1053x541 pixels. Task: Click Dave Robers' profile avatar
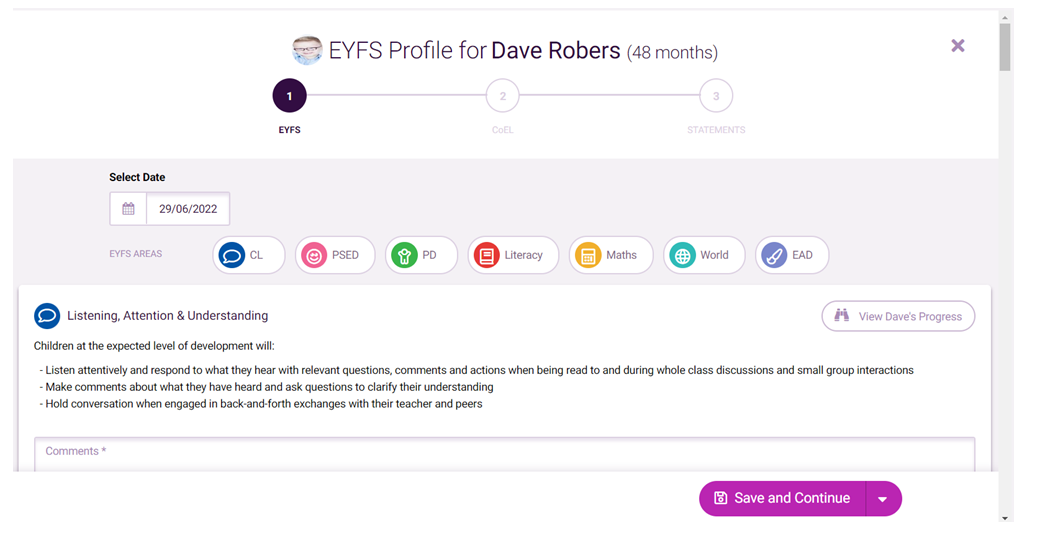click(x=307, y=50)
